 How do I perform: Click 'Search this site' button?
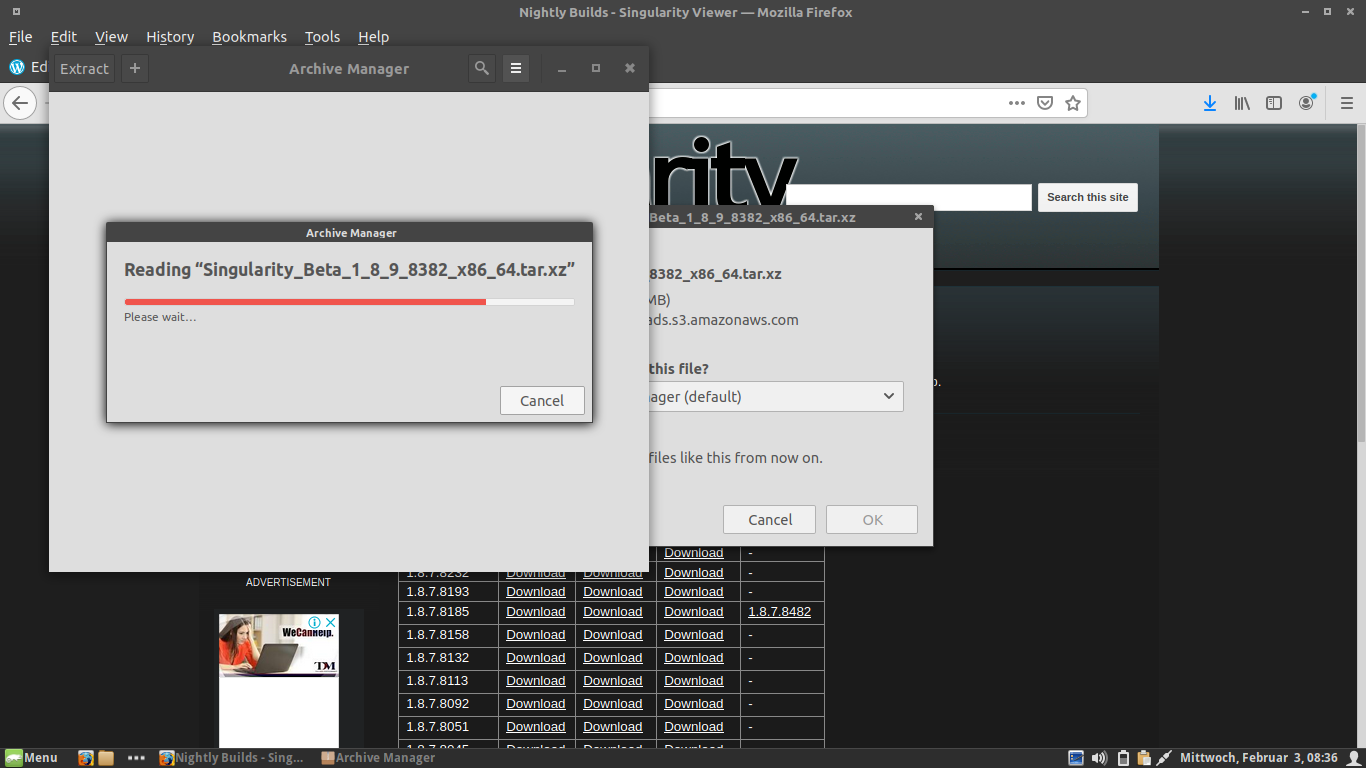[1087, 197]
